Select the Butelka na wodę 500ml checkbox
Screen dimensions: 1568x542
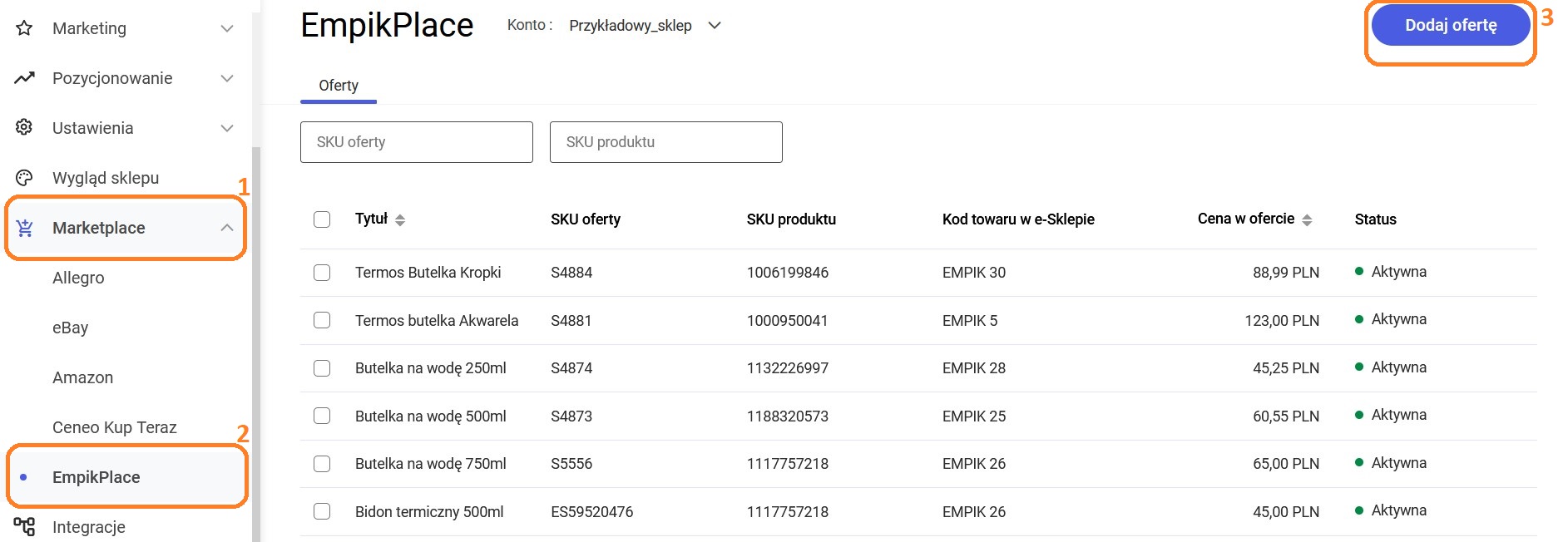[322, 416]
